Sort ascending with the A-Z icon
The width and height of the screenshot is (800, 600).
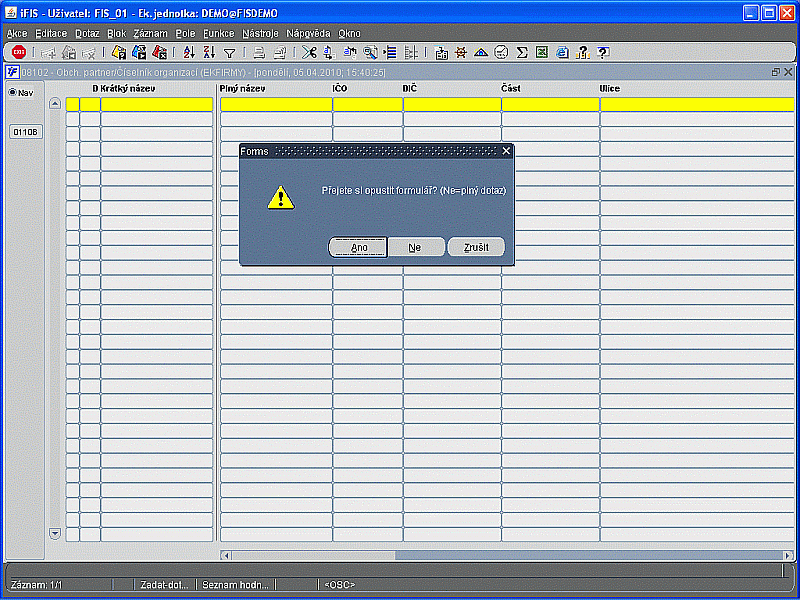[189, 52]
